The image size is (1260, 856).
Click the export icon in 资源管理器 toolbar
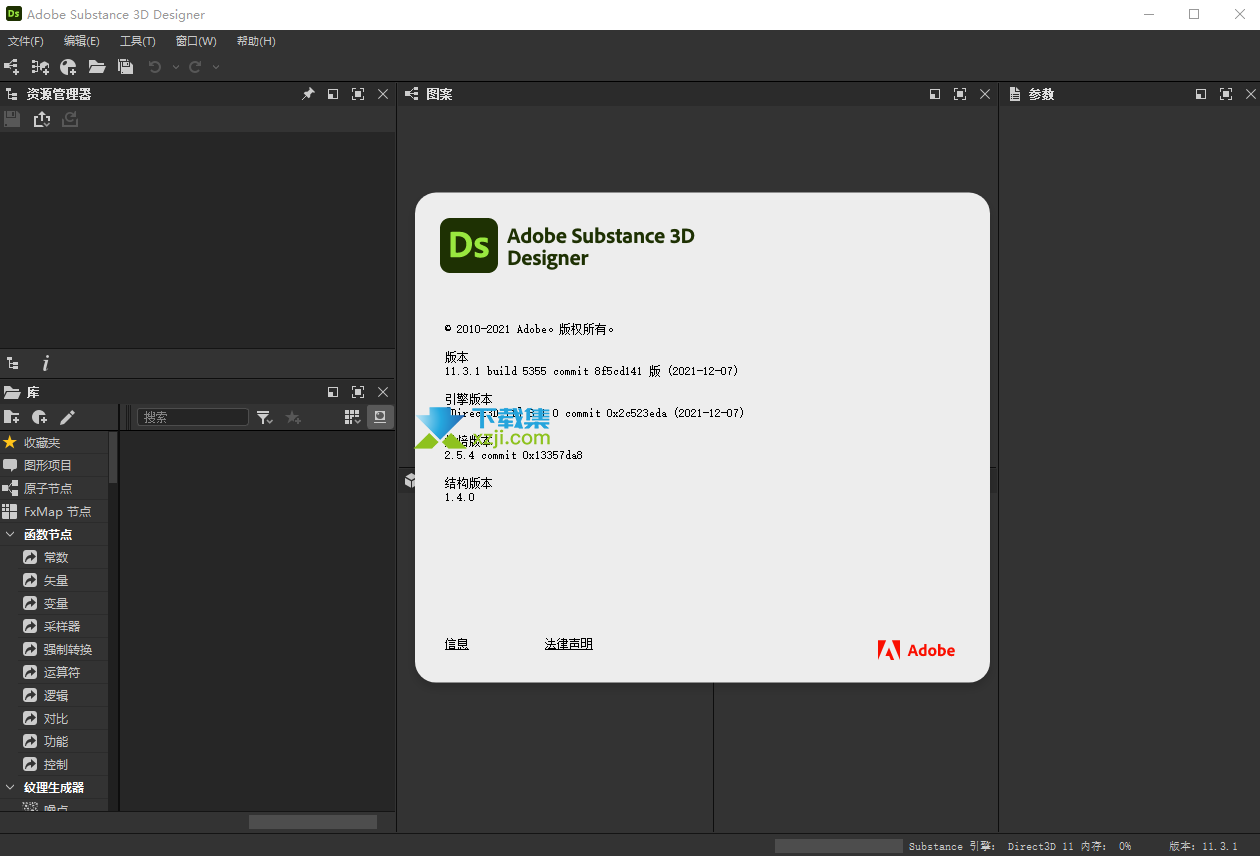point(41,119)
